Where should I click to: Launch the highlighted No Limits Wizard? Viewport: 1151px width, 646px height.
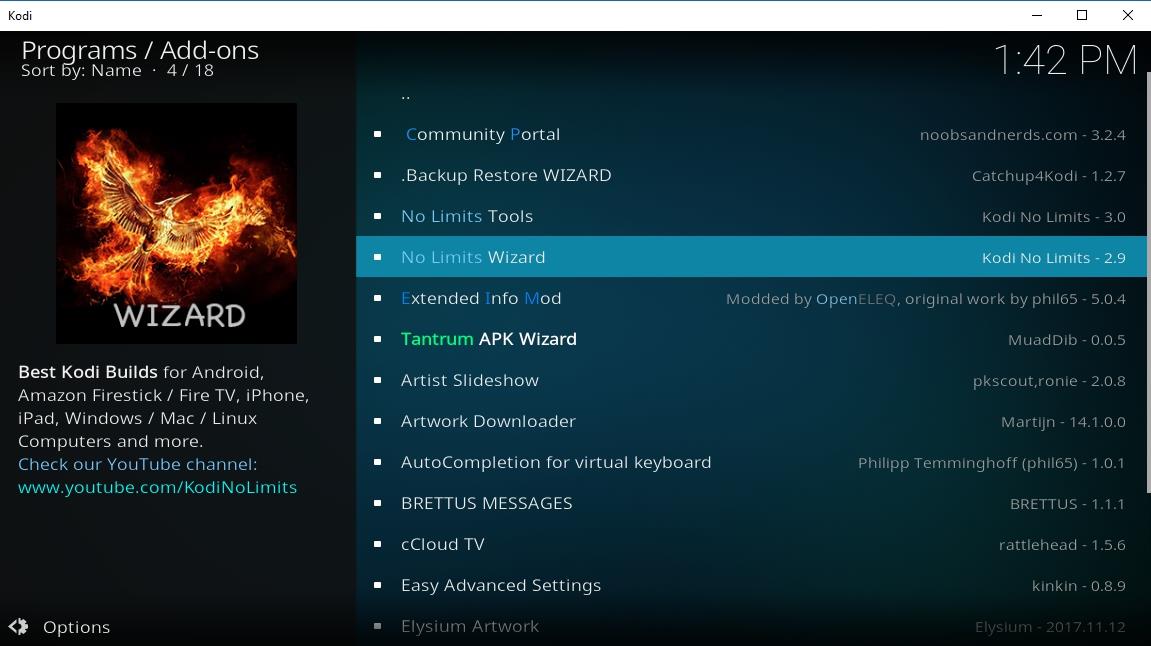[x=751, y=257]
